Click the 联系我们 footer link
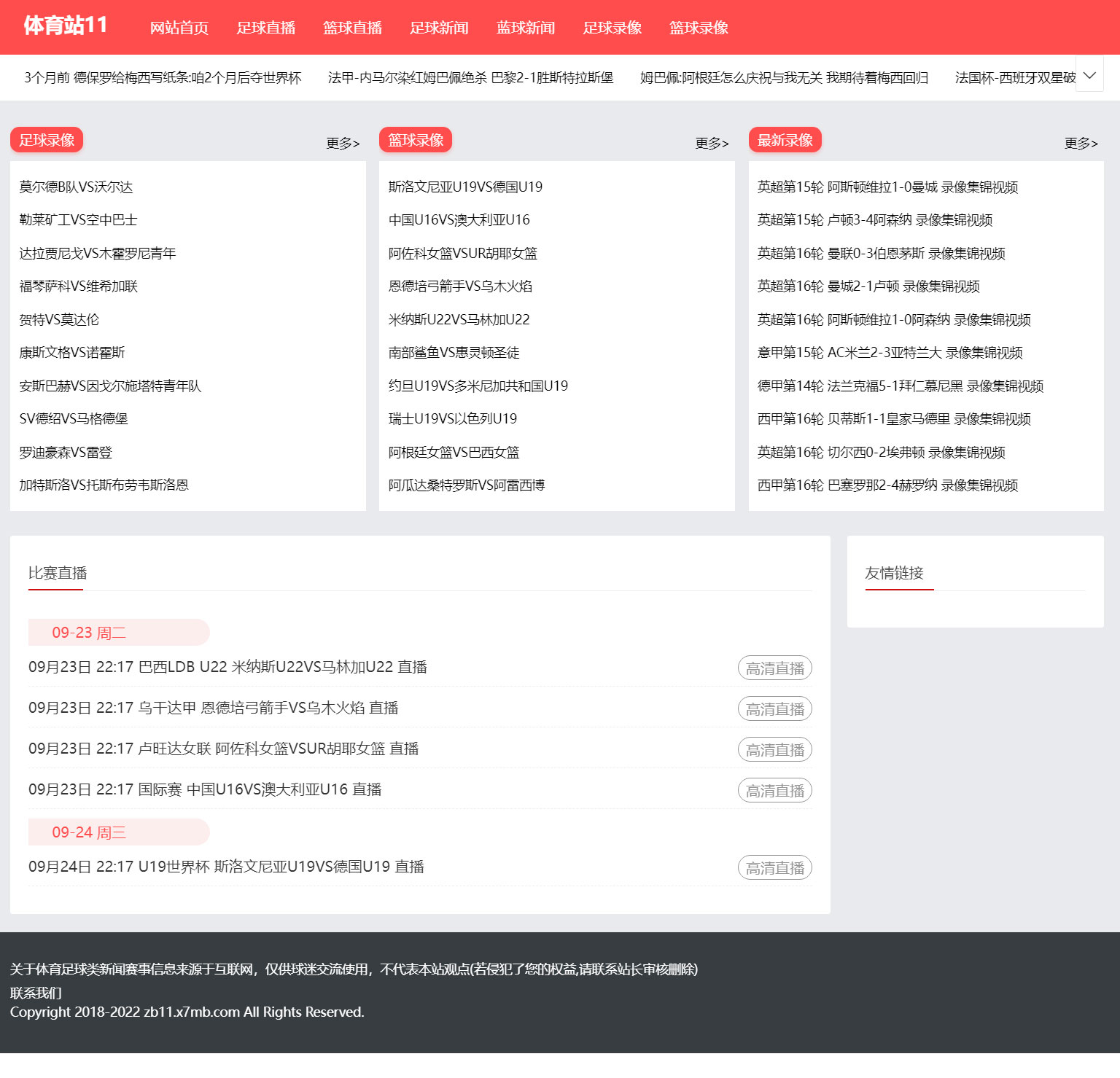This screenshot has height=1078, width=1120. (x=36, y=993)
